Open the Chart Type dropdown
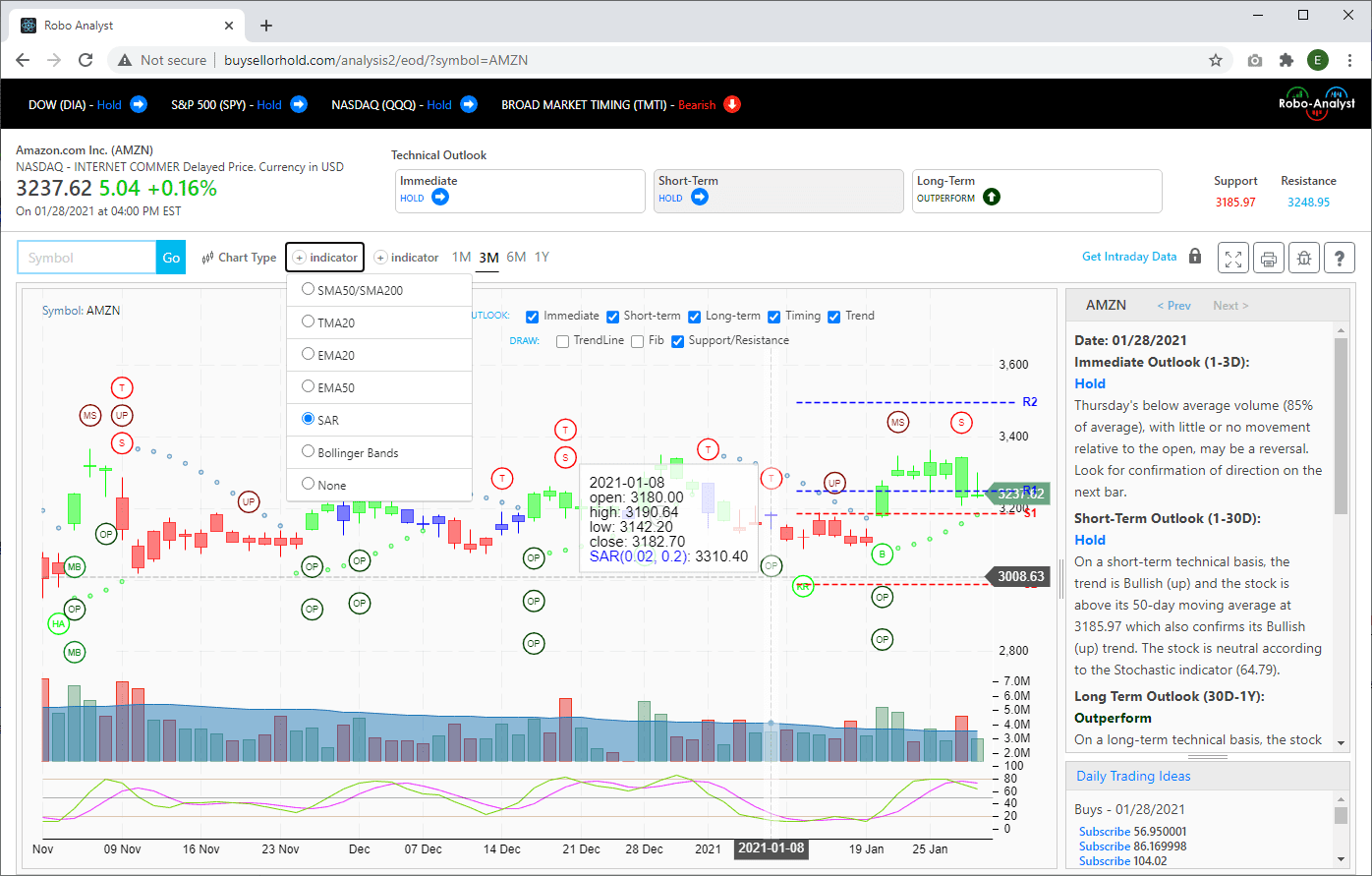Screen dimensions: 1372x876 [x=239, y=258]
